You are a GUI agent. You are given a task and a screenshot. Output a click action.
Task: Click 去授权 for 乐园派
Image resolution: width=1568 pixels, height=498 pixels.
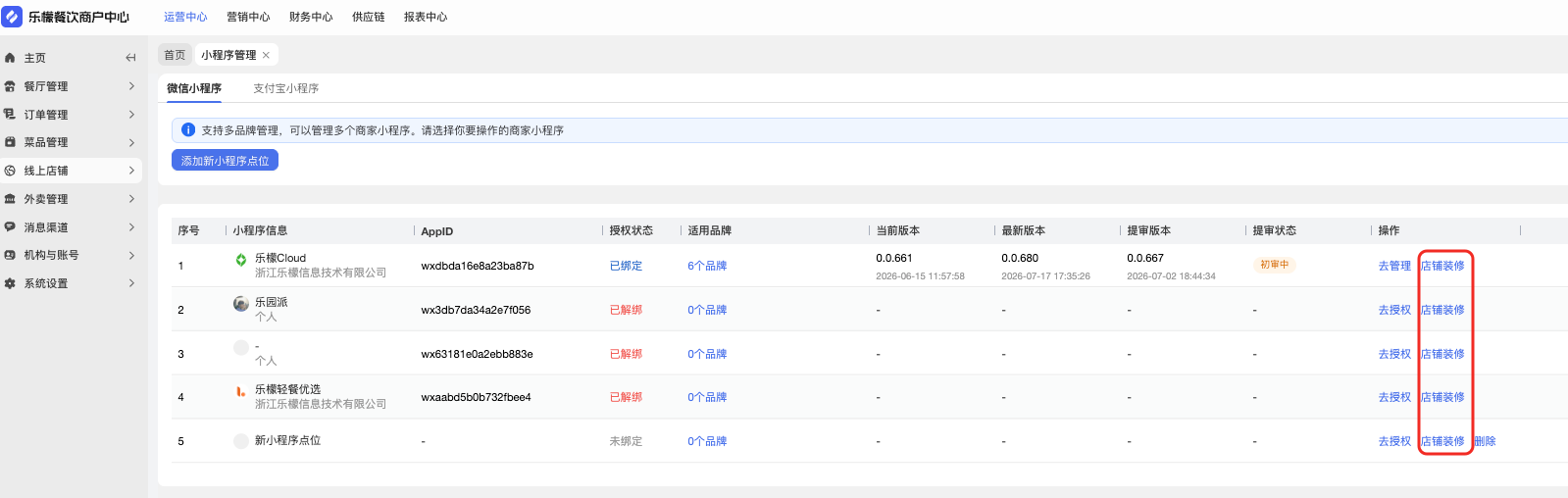point(1394,310)
